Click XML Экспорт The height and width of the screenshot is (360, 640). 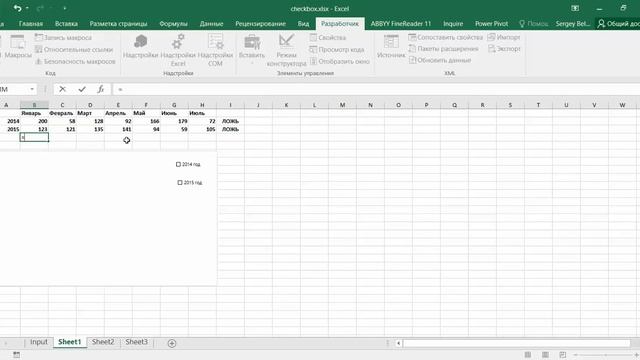(504, 49)
